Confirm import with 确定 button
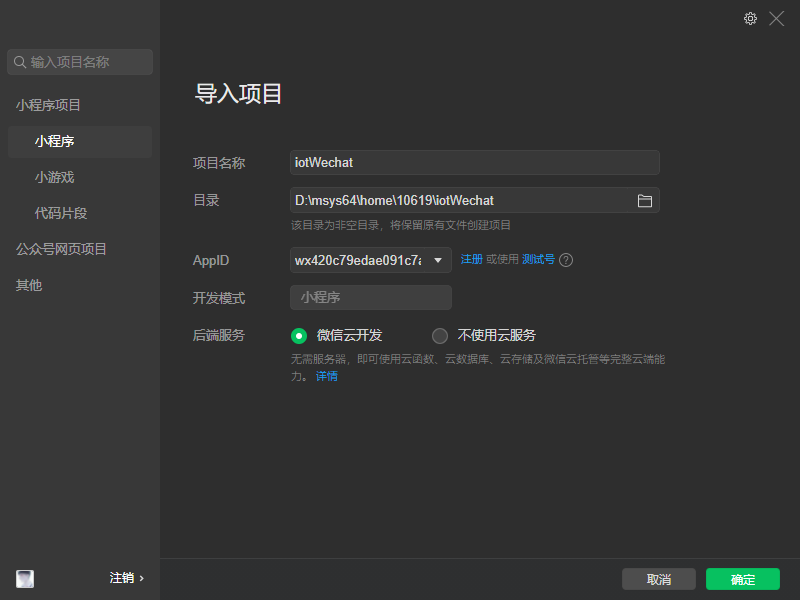 (x=743, y=579)
